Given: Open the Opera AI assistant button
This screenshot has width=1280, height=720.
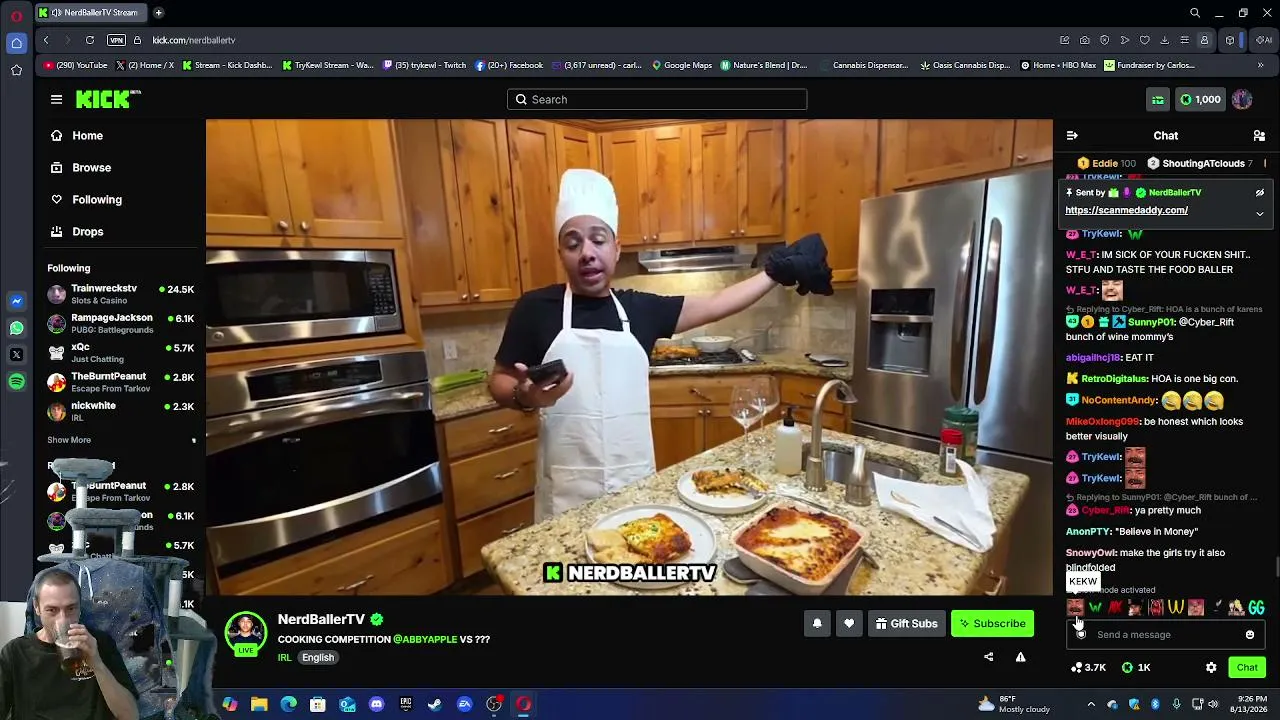Looking at the screenshot, I should (x=1264, y=40).
